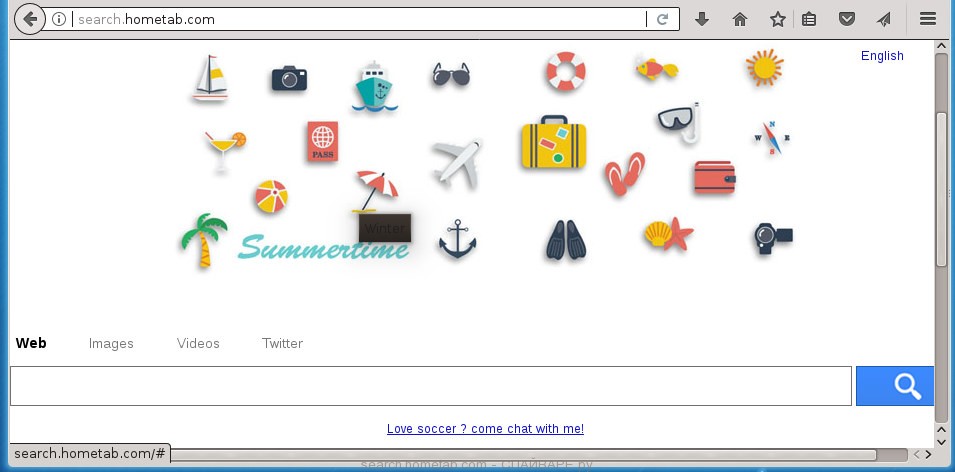Viewport: 955px width, 472px height.
Task: Save page to Pocket icon
Action: click(847, 19)
